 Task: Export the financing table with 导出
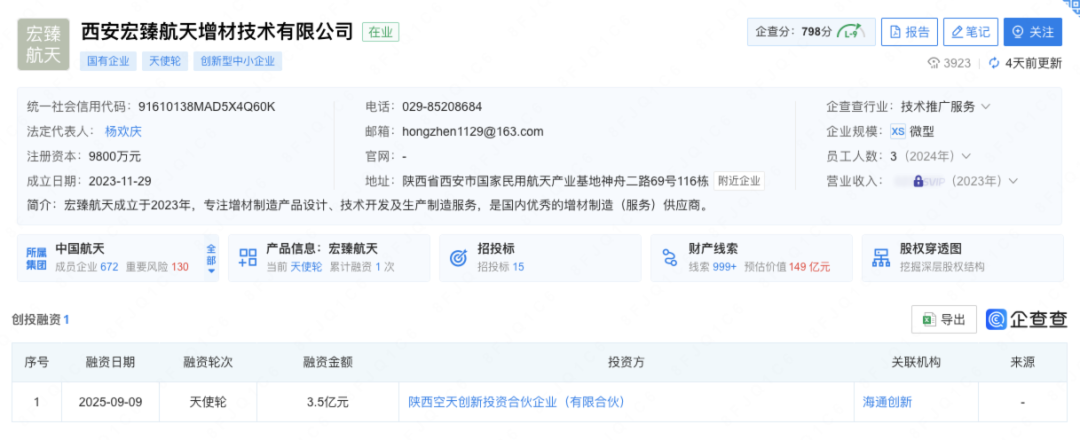pyautogui.click(x=944, y=319)
